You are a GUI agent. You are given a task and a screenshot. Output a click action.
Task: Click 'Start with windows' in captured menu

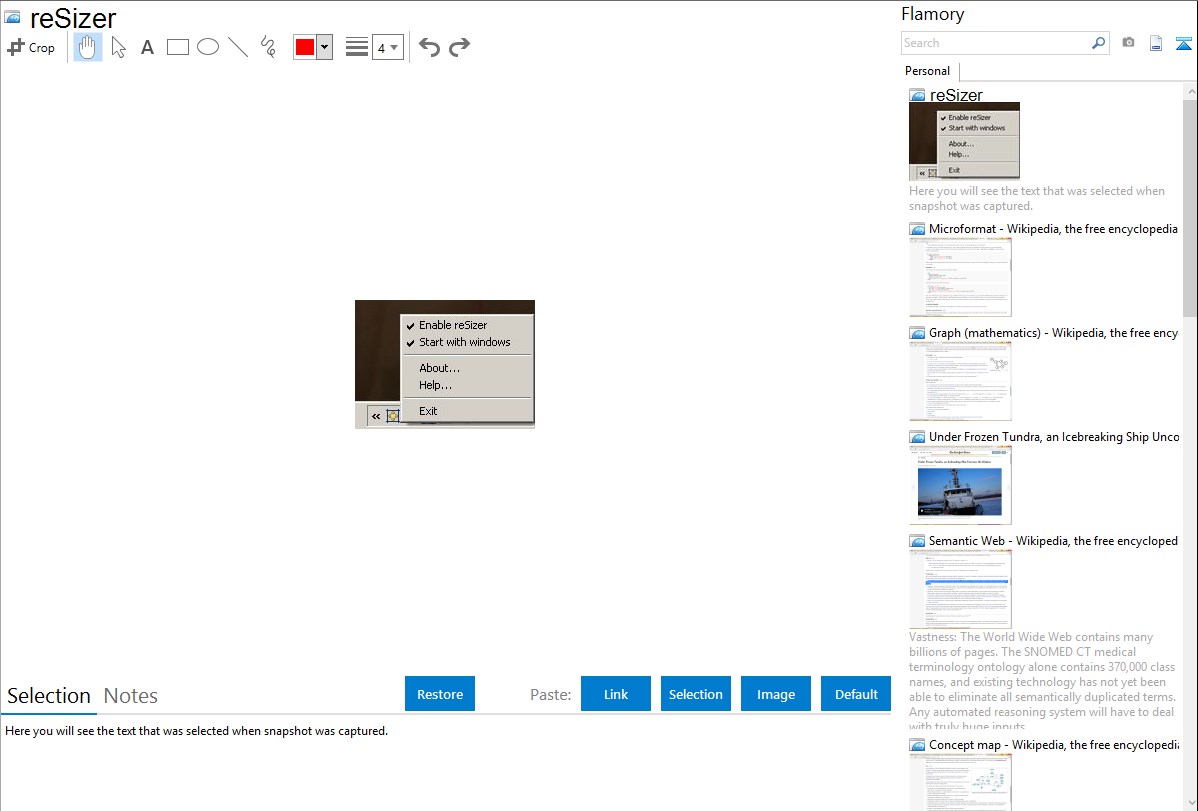click(465, 342)
